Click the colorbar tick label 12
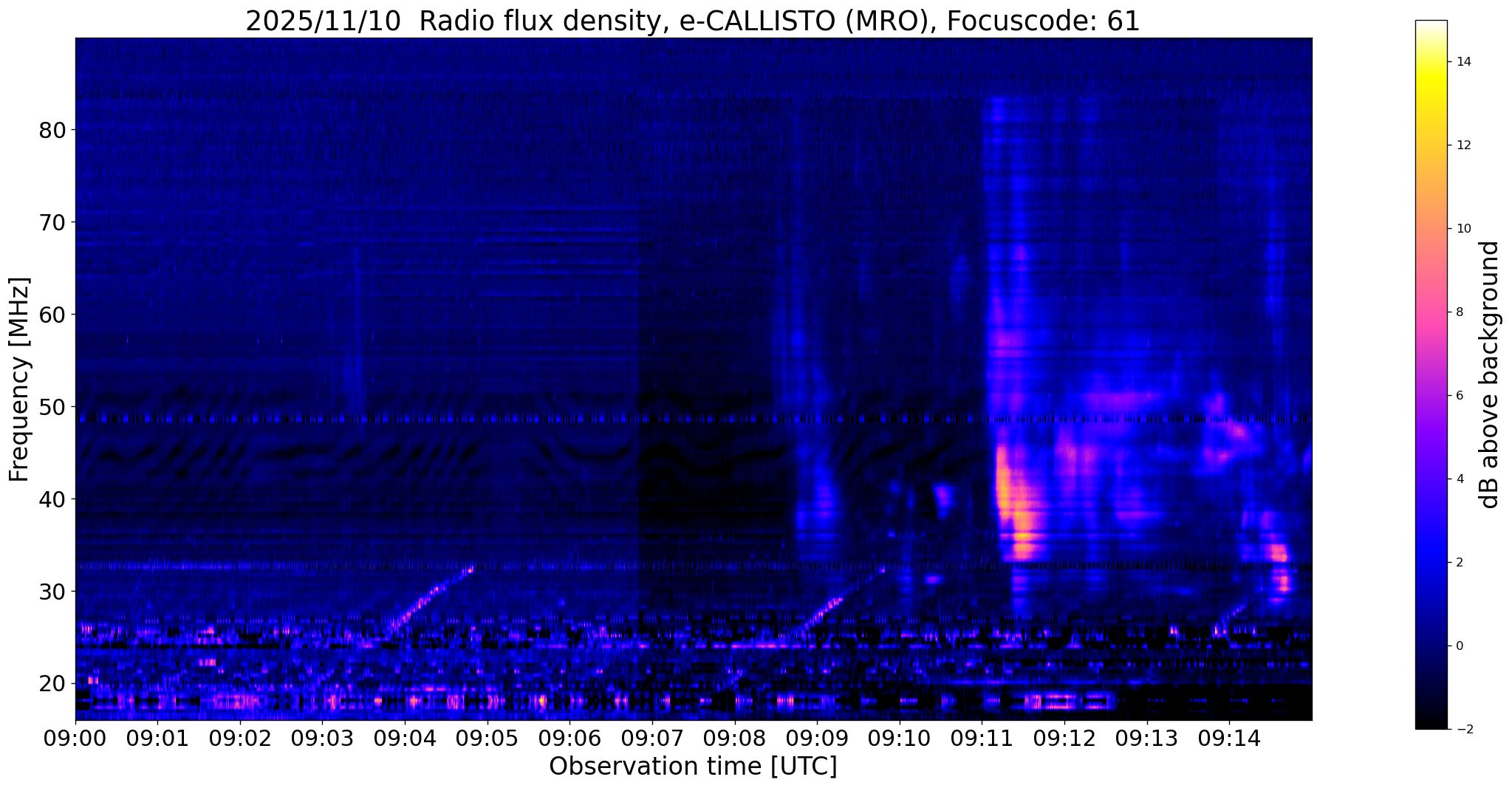The width and height of the screenshot is (1512, 788). click(x=1463, y=145)
